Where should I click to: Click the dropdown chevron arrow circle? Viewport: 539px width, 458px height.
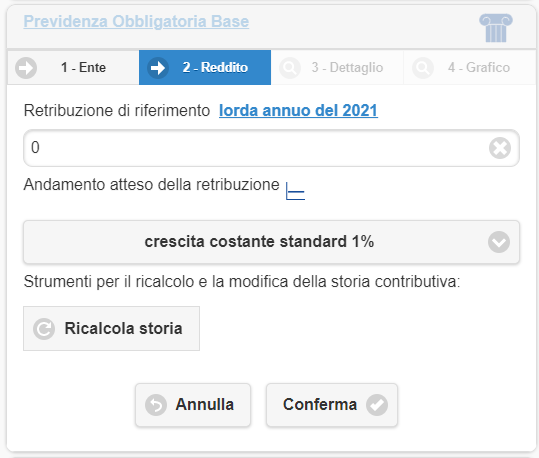498,242
